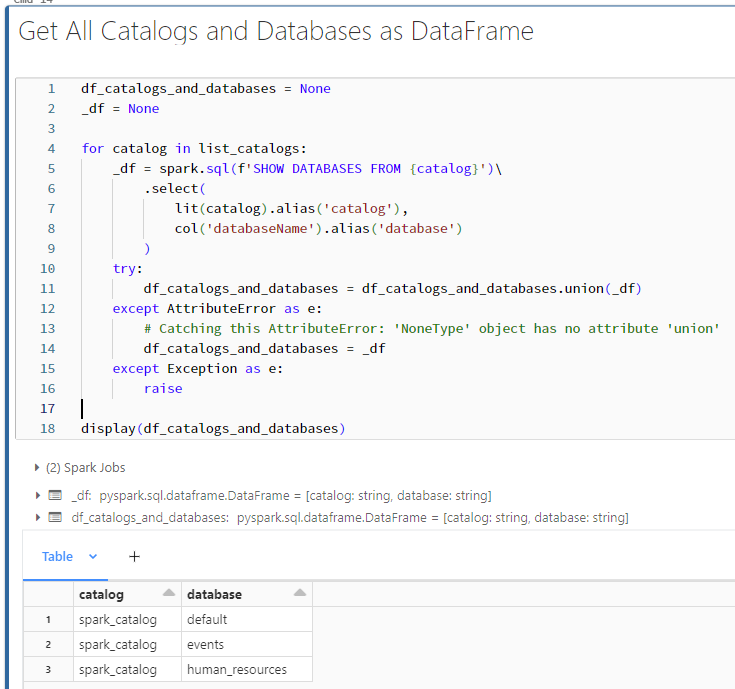This screenshot has width=735, height=689.
Task: Click line number 10 in the gutter
Action: [x=48, y=268]
